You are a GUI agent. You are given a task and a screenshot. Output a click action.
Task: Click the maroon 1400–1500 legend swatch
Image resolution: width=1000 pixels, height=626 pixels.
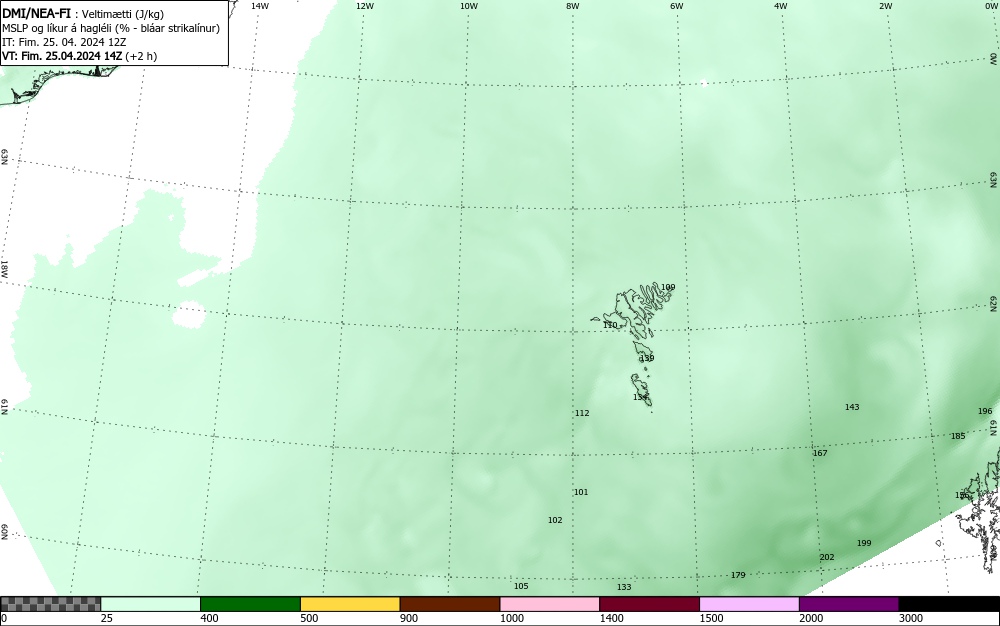[x=649, y=604]
